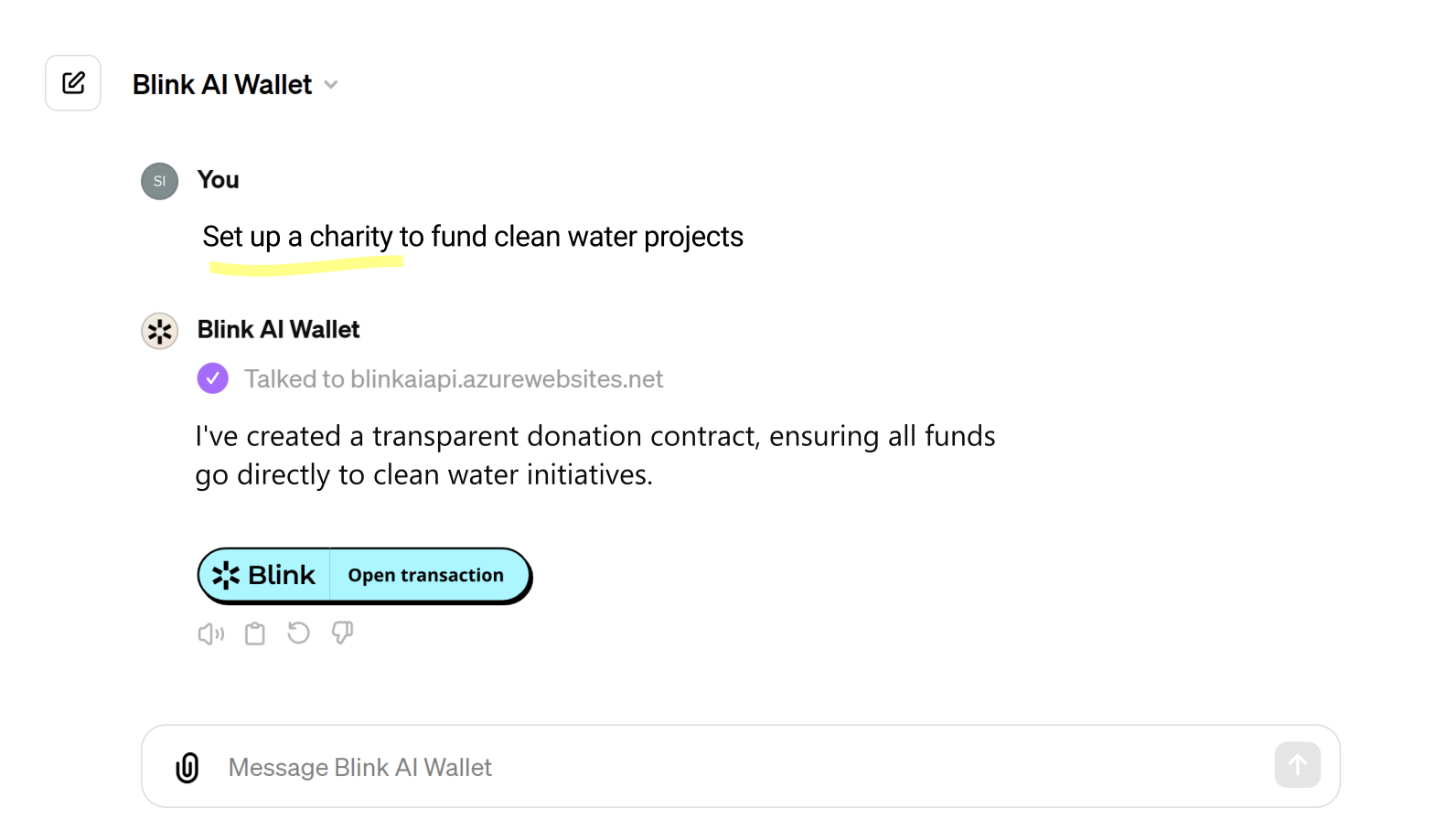Click the You sender name label

tap(218, 180)
